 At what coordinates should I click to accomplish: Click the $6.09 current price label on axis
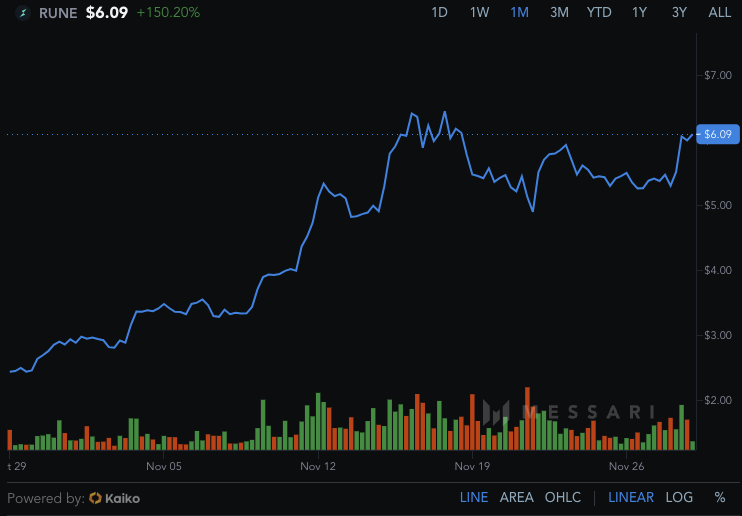click(x=717, y=134)
